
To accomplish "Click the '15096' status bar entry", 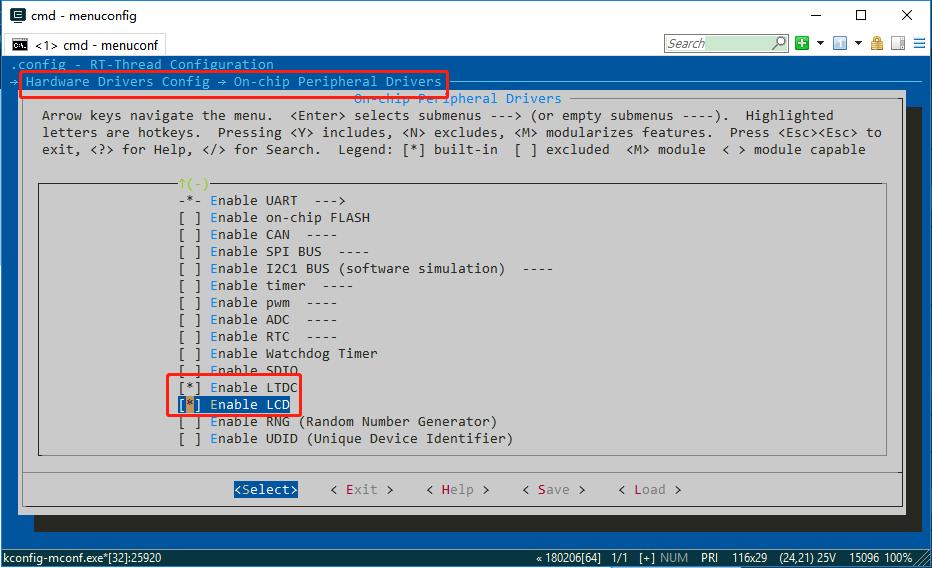I will (x=864, y=558).
